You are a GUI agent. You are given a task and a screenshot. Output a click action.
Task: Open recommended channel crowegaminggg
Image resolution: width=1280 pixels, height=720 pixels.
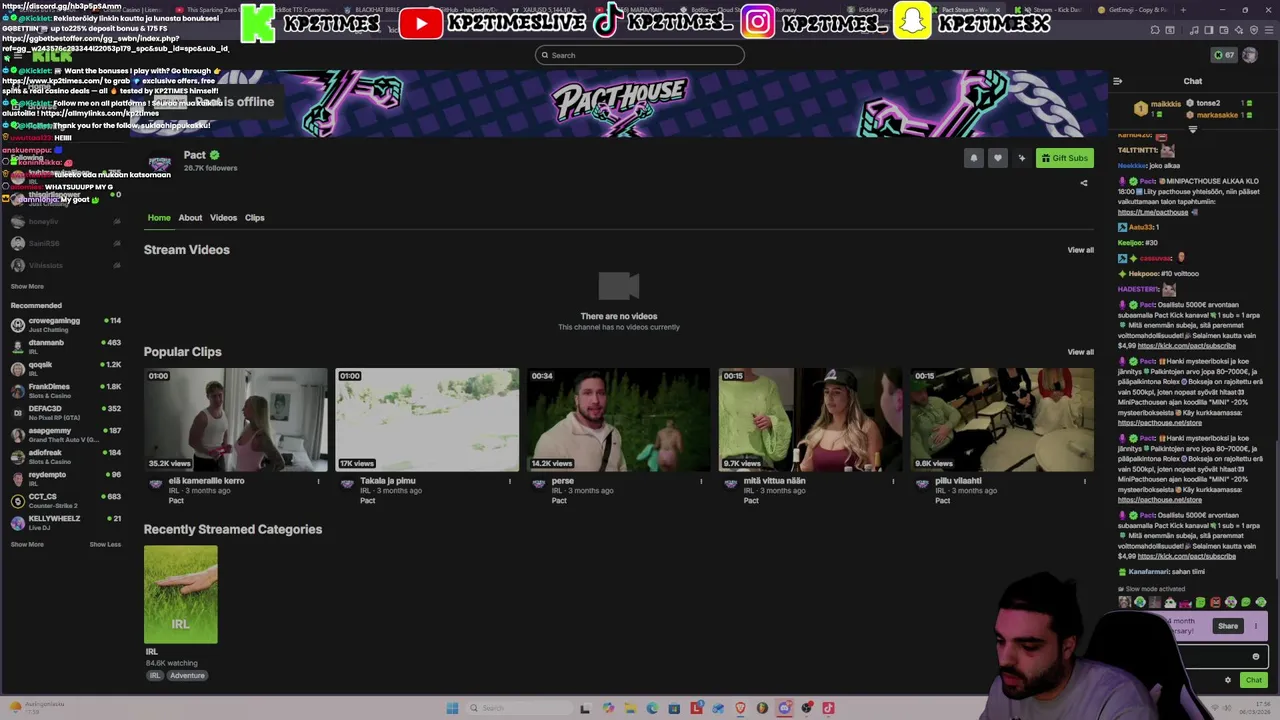click(x=65, y=324)
